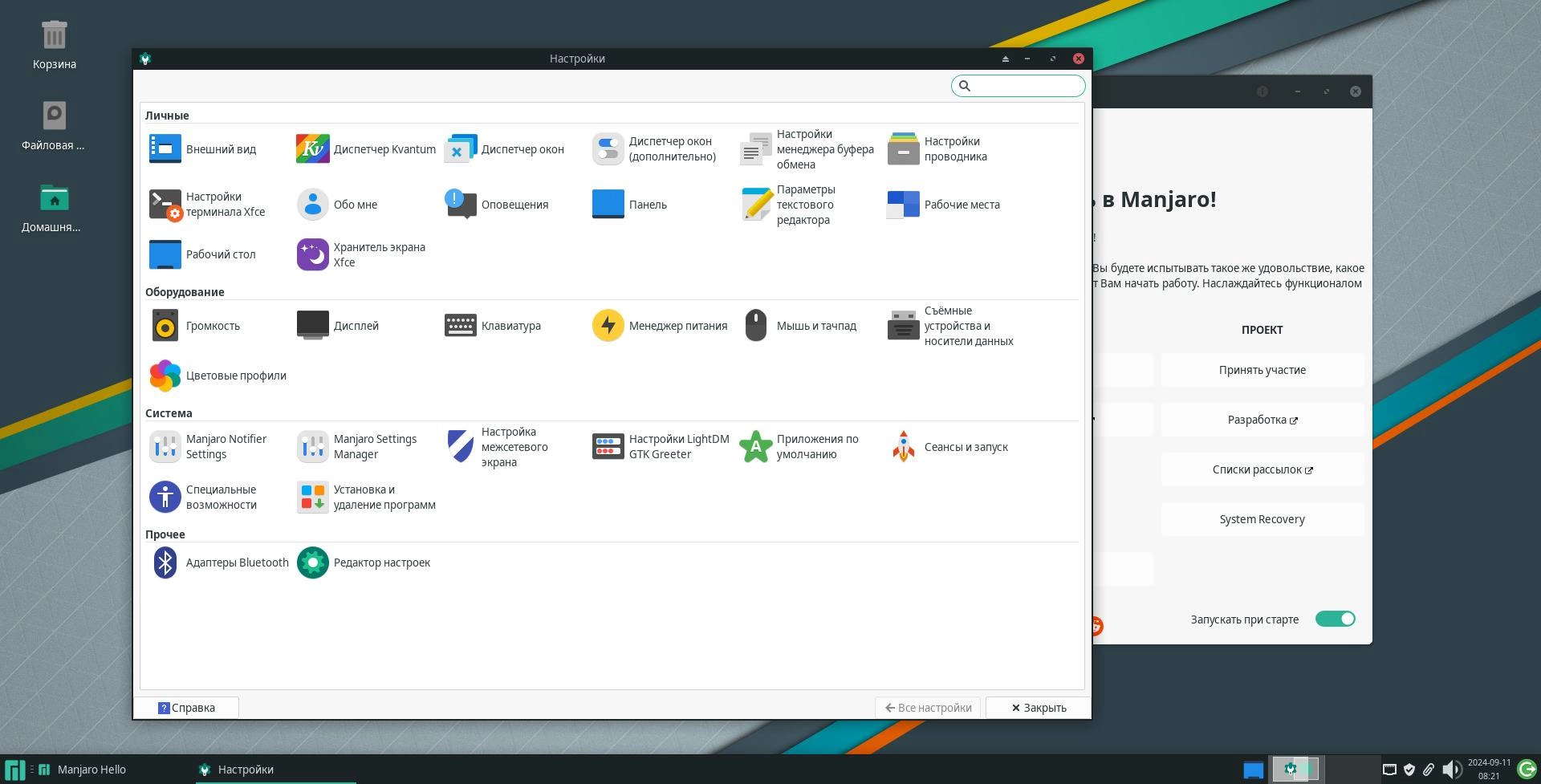Open Параметры текстового редактора
The height and width of the screenshot is (784, 1541).
click(787, 205)
